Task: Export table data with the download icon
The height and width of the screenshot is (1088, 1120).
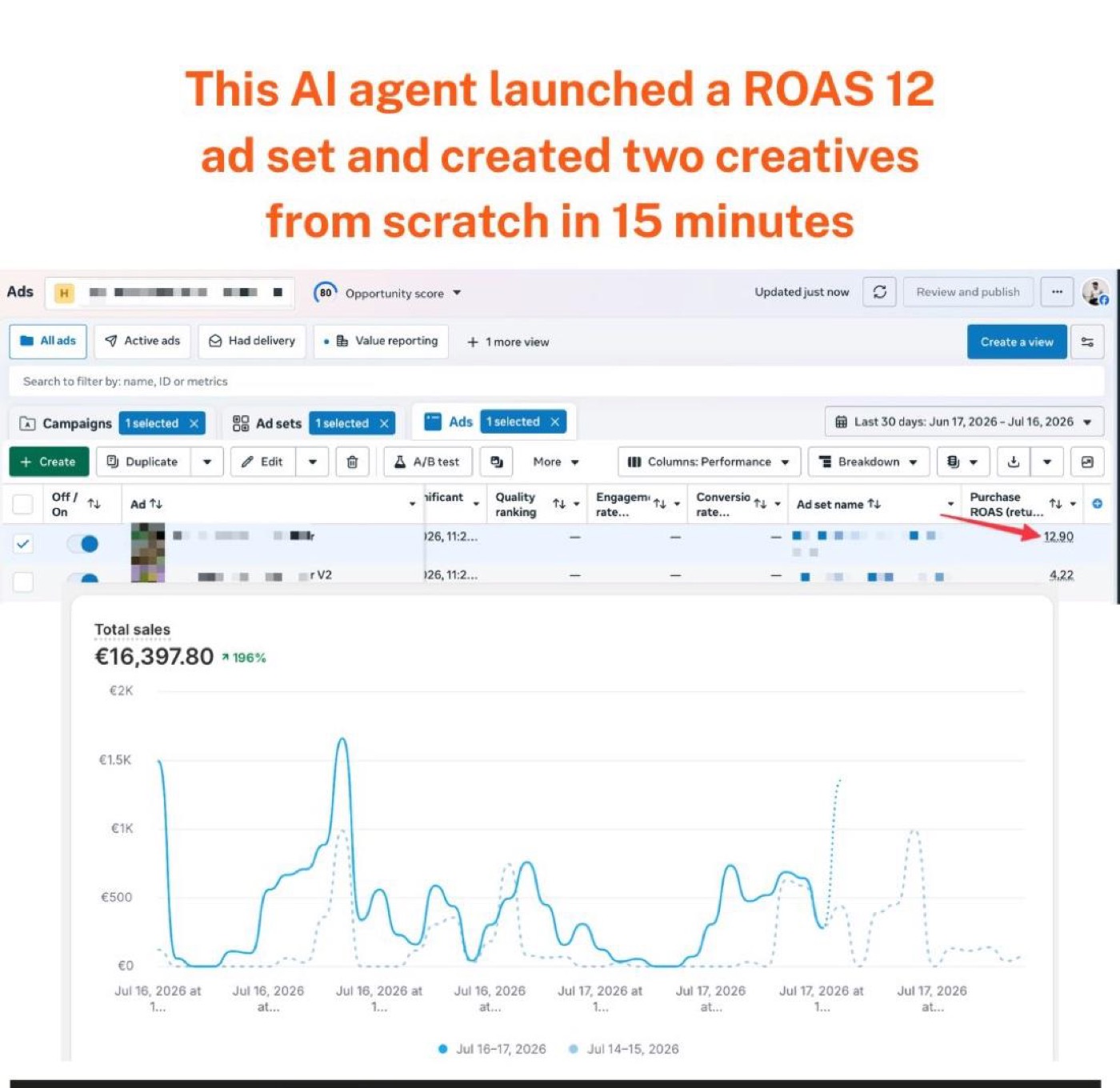Action: pyautogui.click(x=1013, y=462)
